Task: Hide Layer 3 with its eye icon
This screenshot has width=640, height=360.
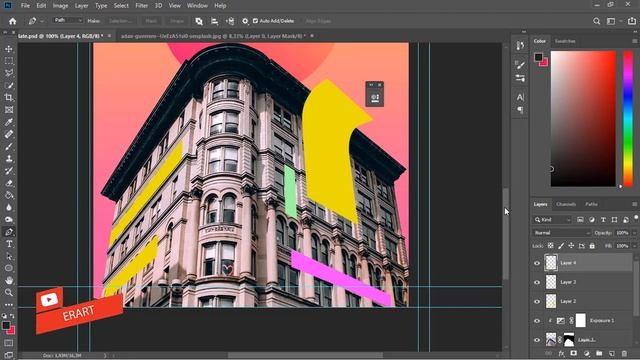Action: [x=537, y=282]
